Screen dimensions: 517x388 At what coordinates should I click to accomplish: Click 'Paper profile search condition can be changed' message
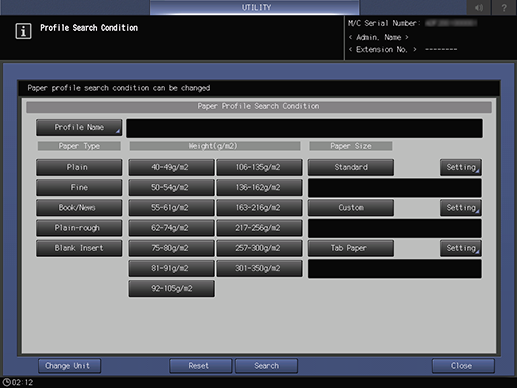tap(119, 88)
